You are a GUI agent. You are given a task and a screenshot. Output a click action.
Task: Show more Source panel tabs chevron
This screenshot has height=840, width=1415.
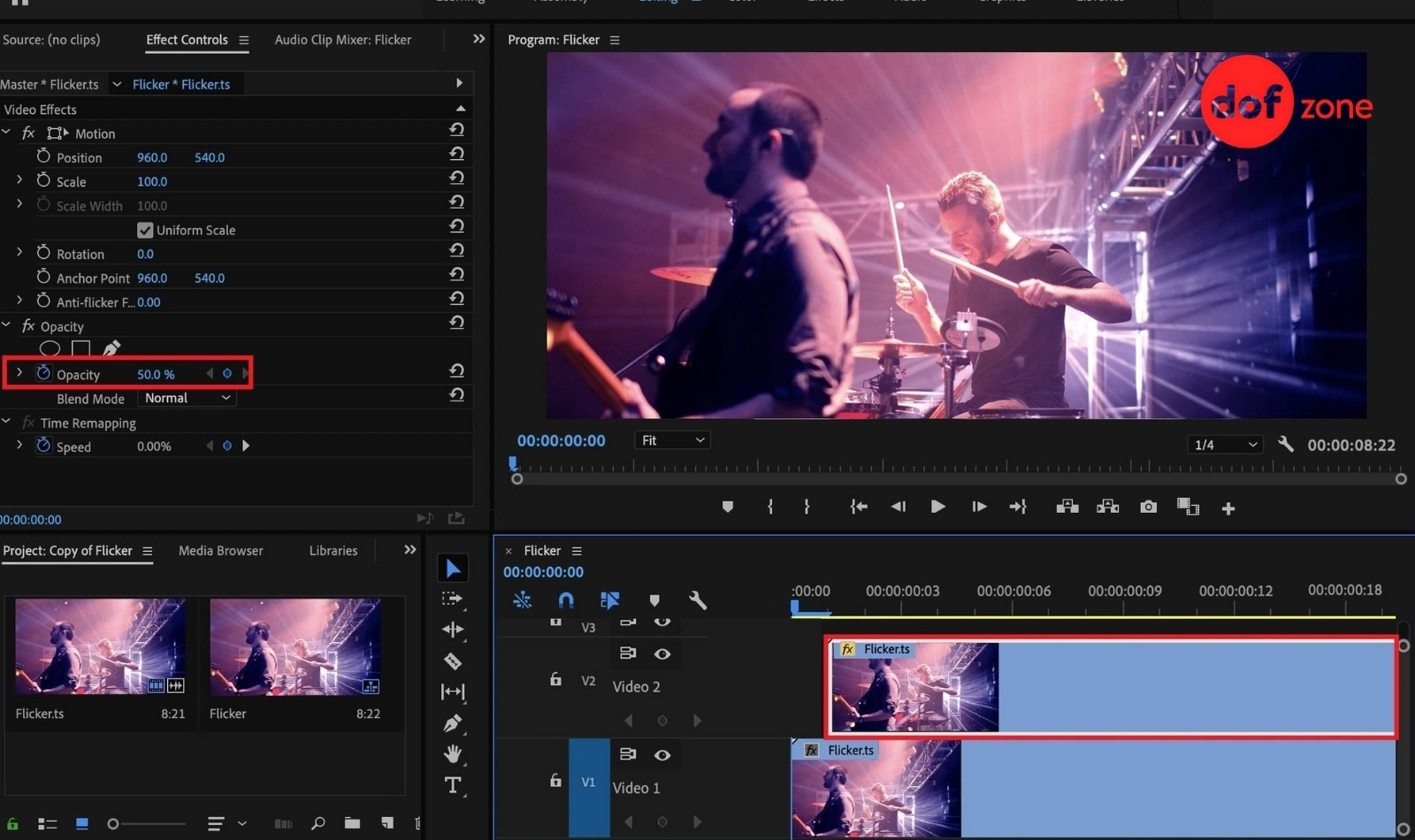pos(478,39)
